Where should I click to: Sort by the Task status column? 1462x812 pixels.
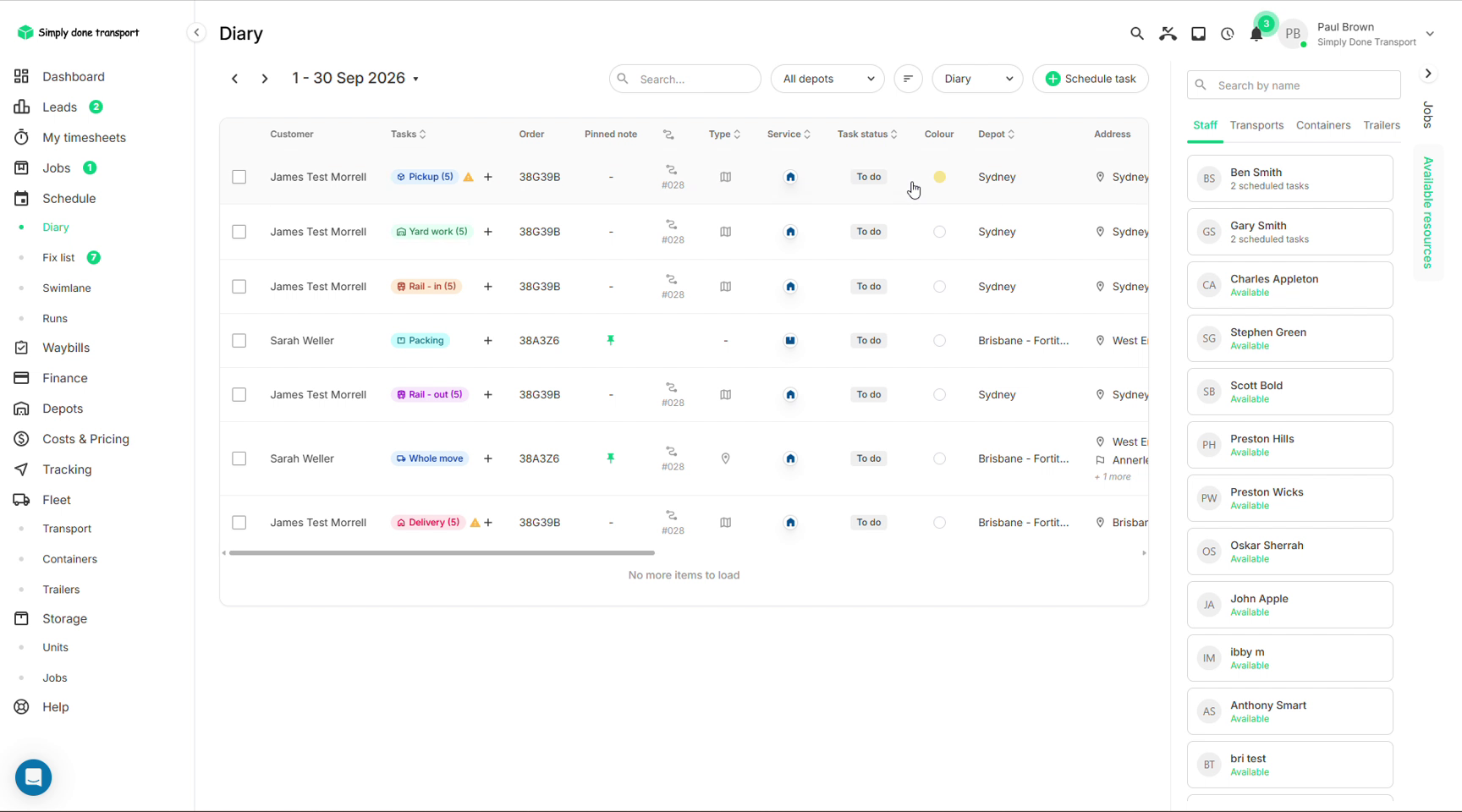coord(867,134)
